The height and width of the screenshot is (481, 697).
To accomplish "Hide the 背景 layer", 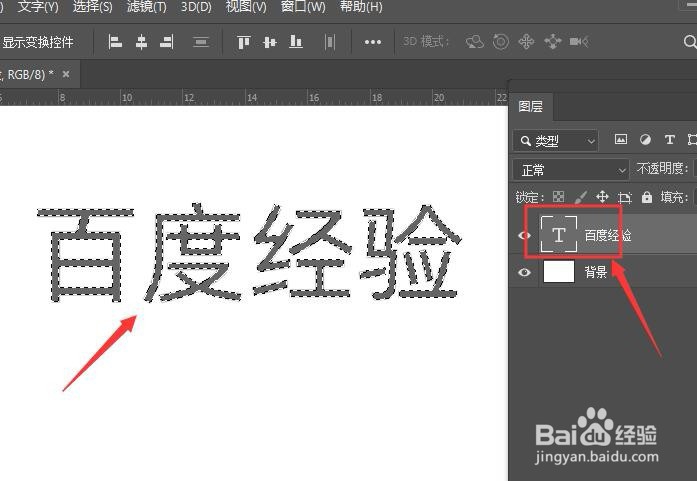I will pos(524,272).
